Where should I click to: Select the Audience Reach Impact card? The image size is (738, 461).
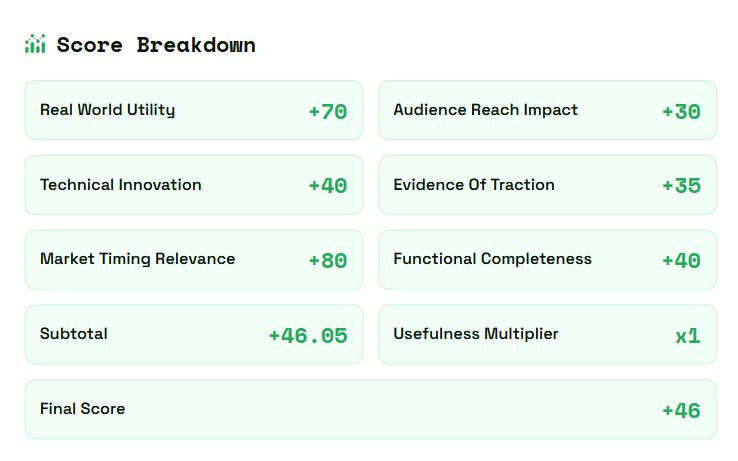click(547, 110)
